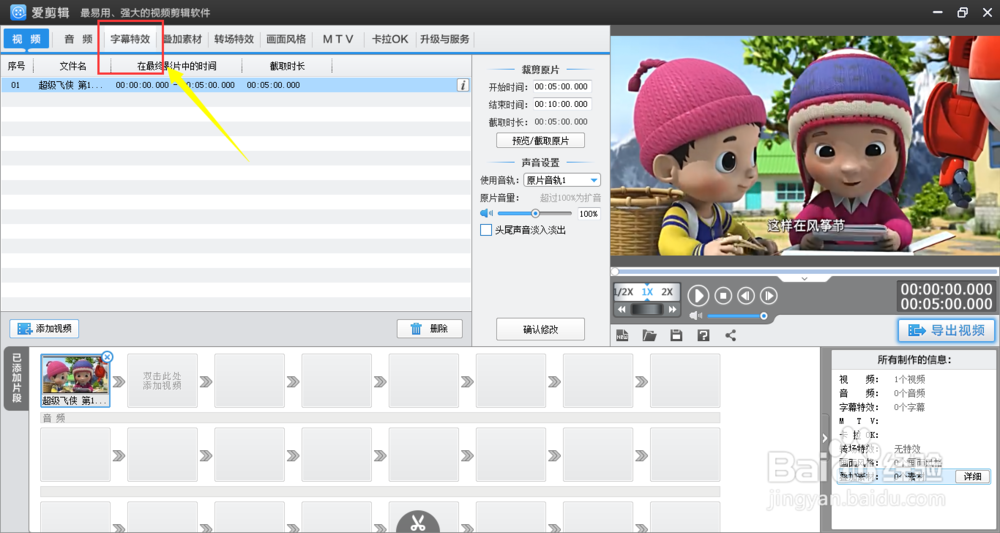1000x533 pixels.
Task: Switch to the 转场特效 tab
Action: tap(234, 39)
